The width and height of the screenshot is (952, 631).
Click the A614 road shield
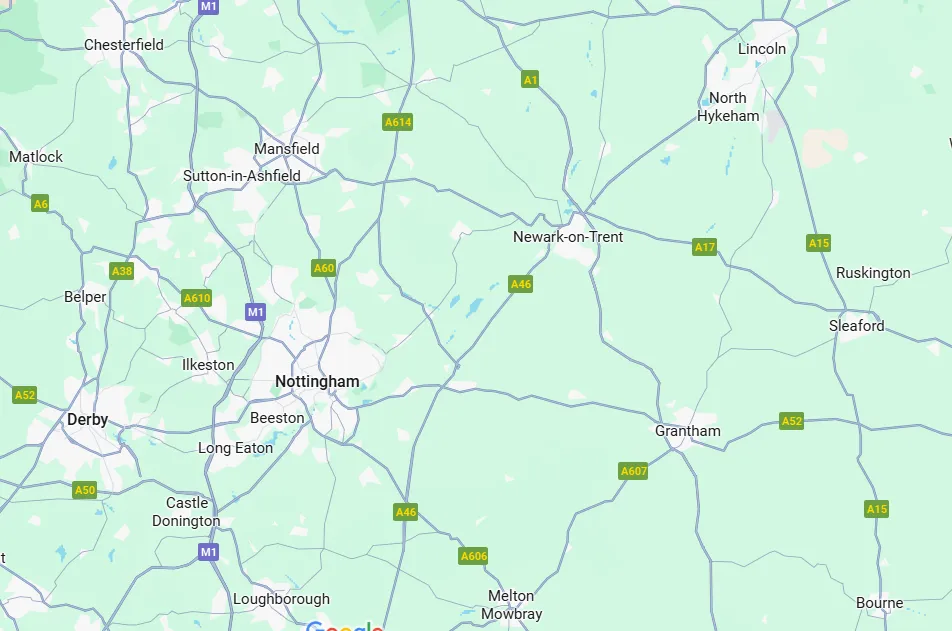(x=398, y=122)
